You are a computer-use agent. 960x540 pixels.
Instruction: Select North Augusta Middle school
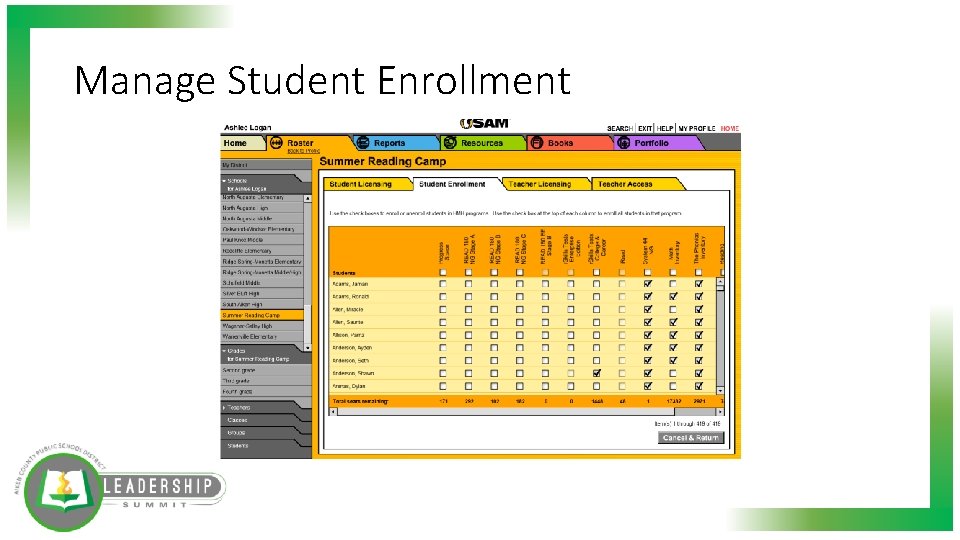pos(262,219)
